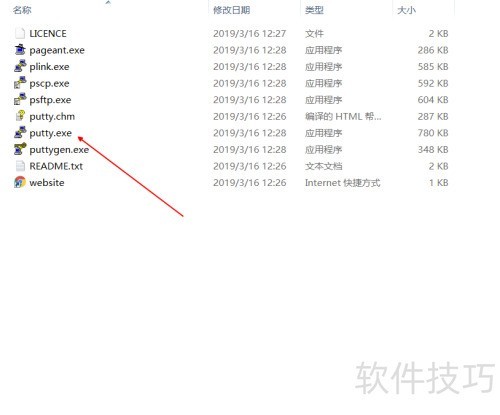
Task: Select the LICENCE file icon
Action: 20,33
